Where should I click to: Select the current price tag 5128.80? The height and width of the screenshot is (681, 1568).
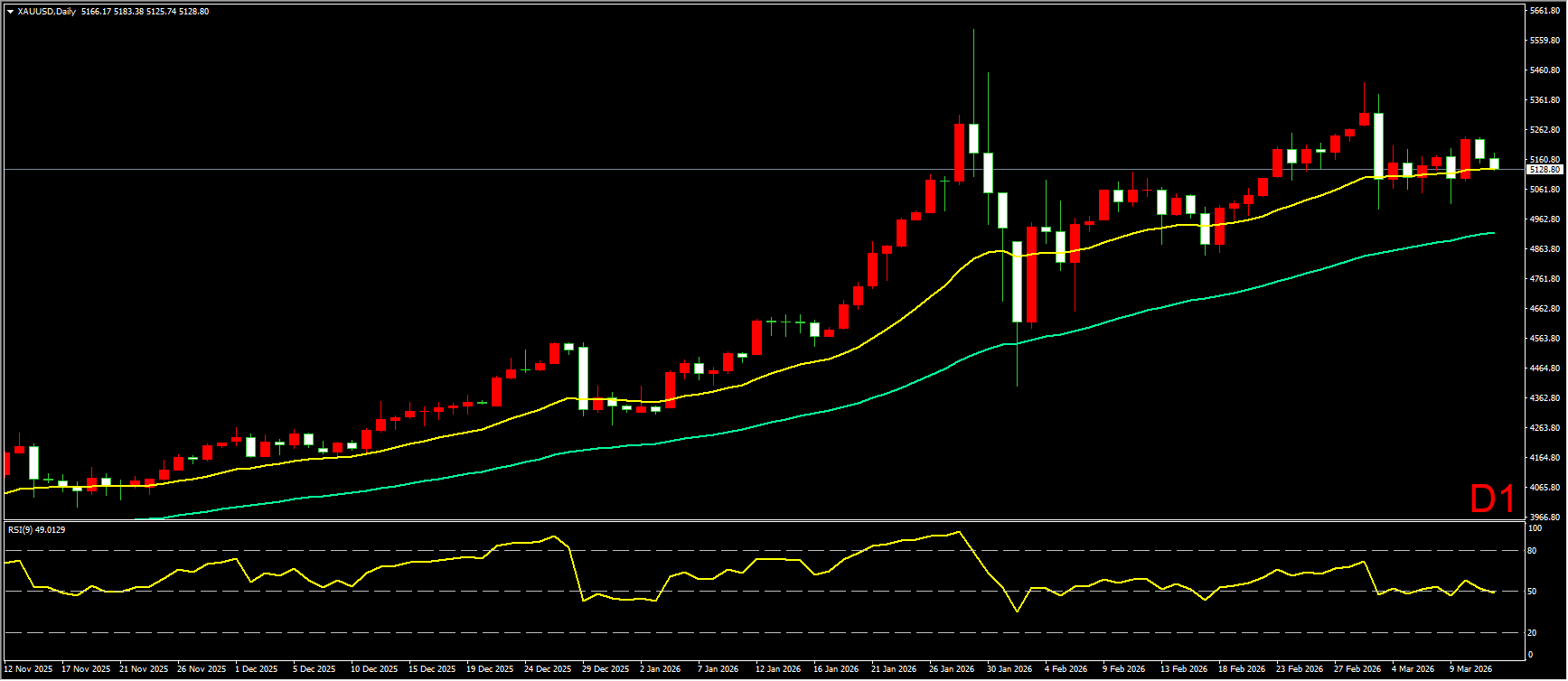(1544, 170)
